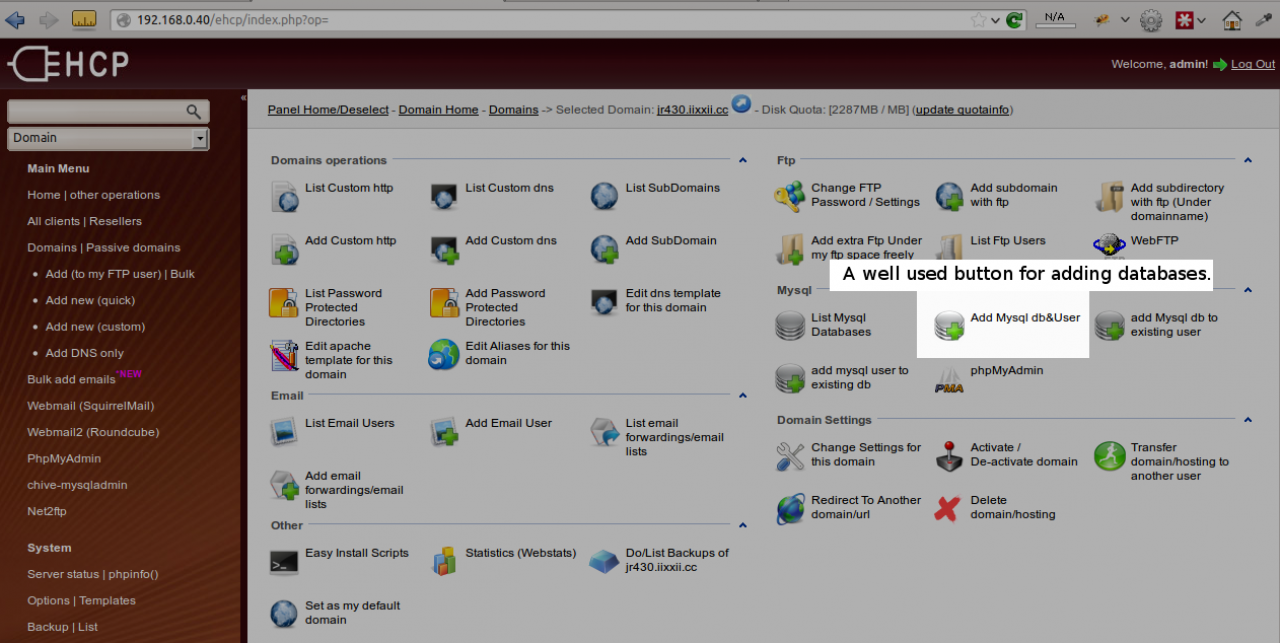Open List SubDomains globe icon
The image size is (1280, 643).
605,196
